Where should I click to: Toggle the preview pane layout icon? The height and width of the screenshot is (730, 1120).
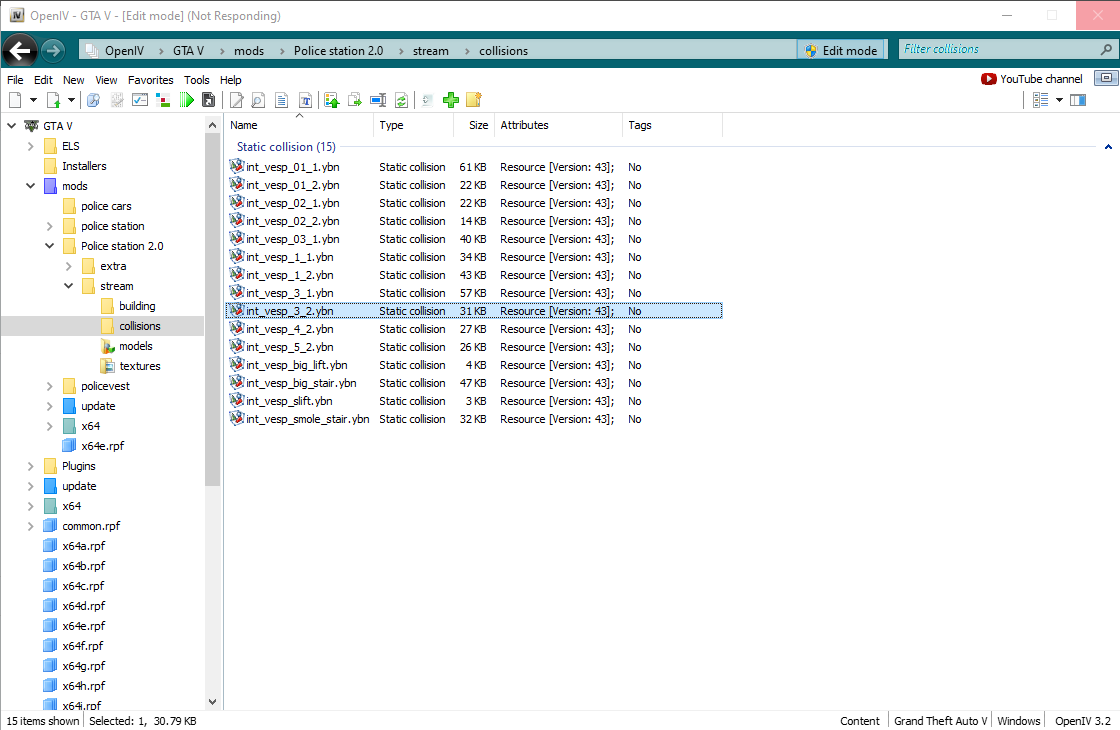point(1078,100)
